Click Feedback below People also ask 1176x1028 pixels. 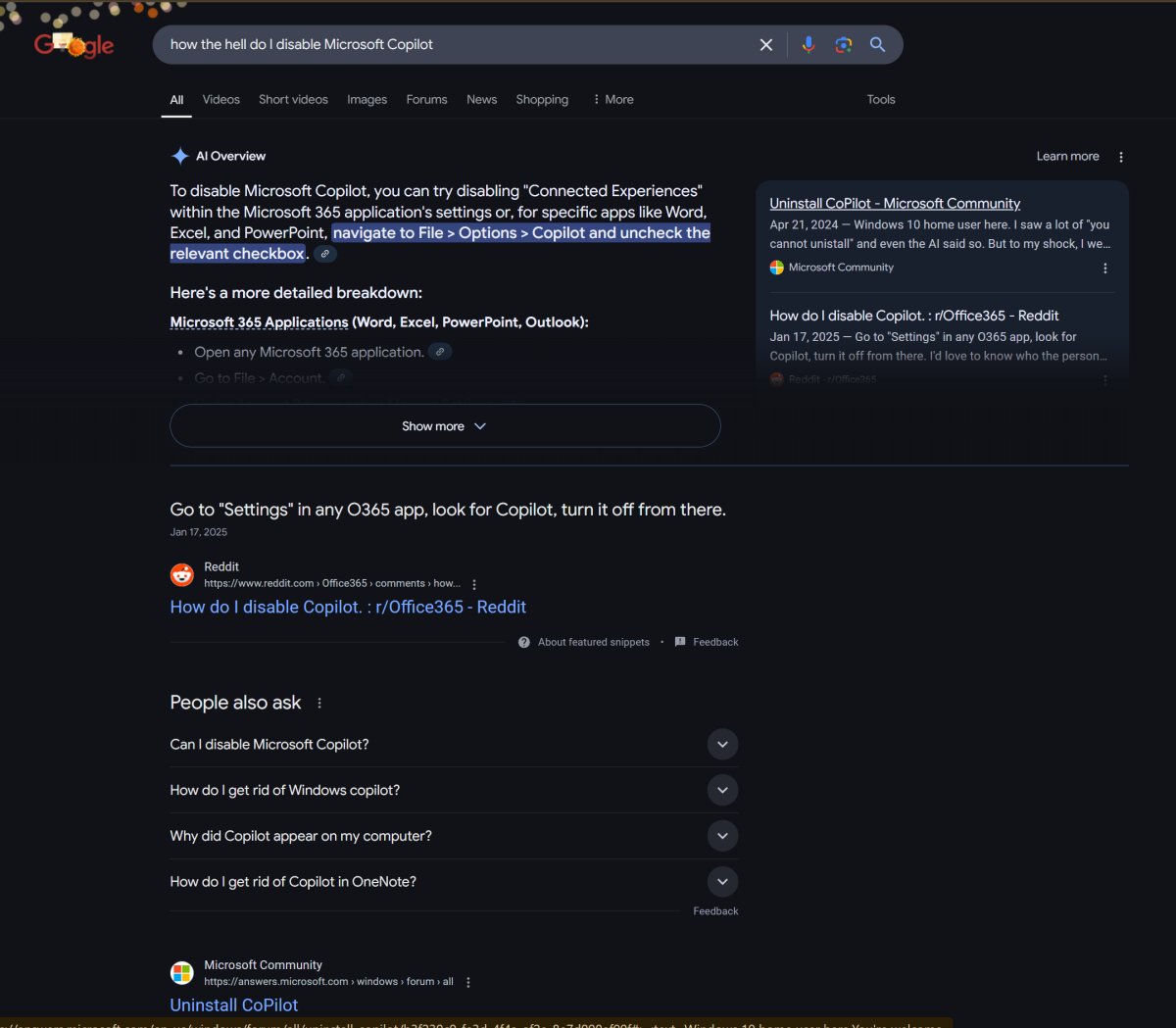coord(715,911)
